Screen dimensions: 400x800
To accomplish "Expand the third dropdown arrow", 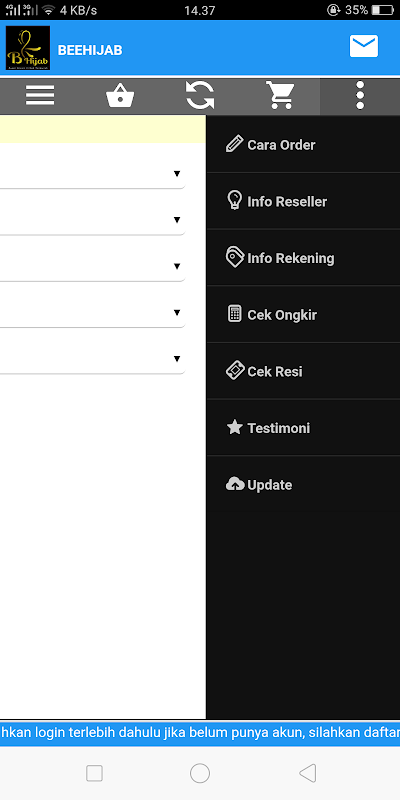I will coord(177,266).
